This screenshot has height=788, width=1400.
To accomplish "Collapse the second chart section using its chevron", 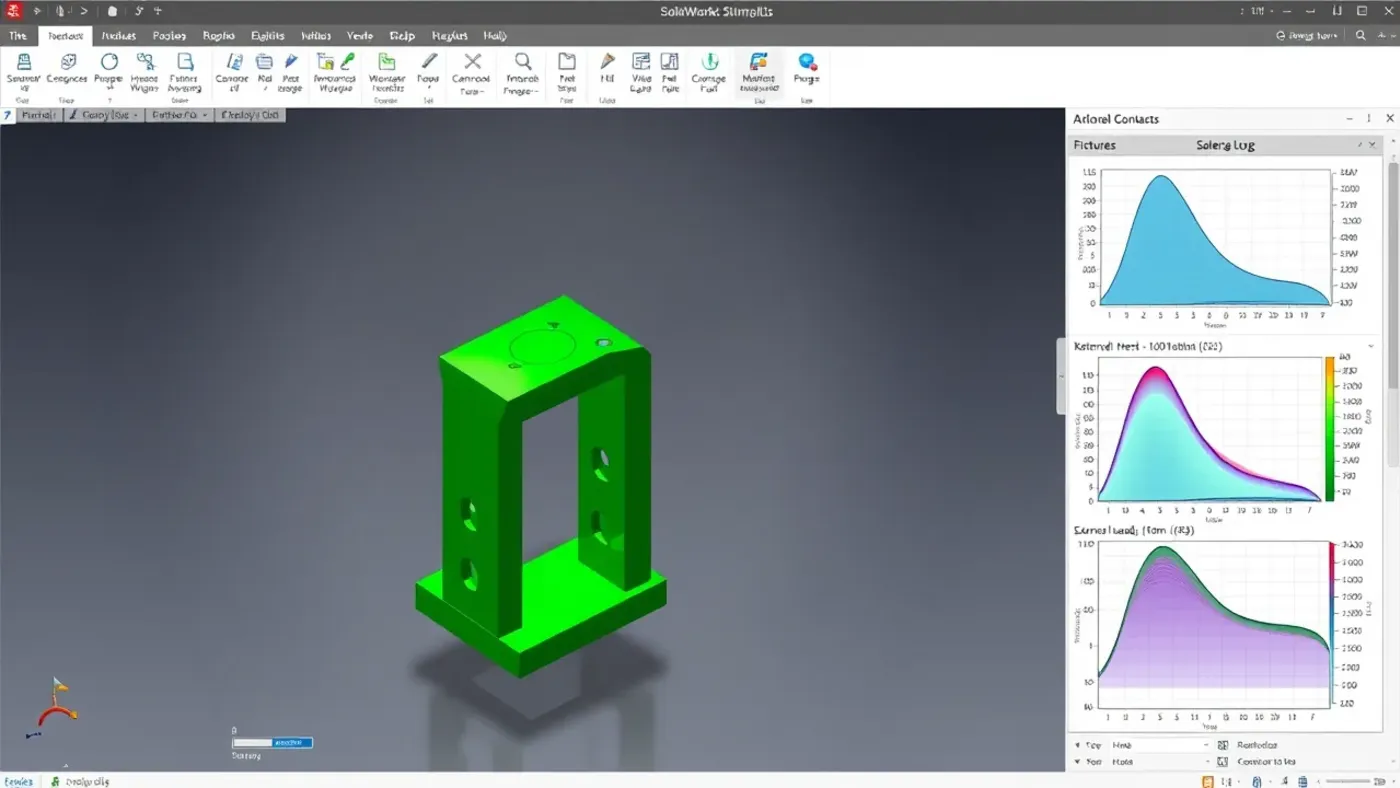I will point(1371,346).
